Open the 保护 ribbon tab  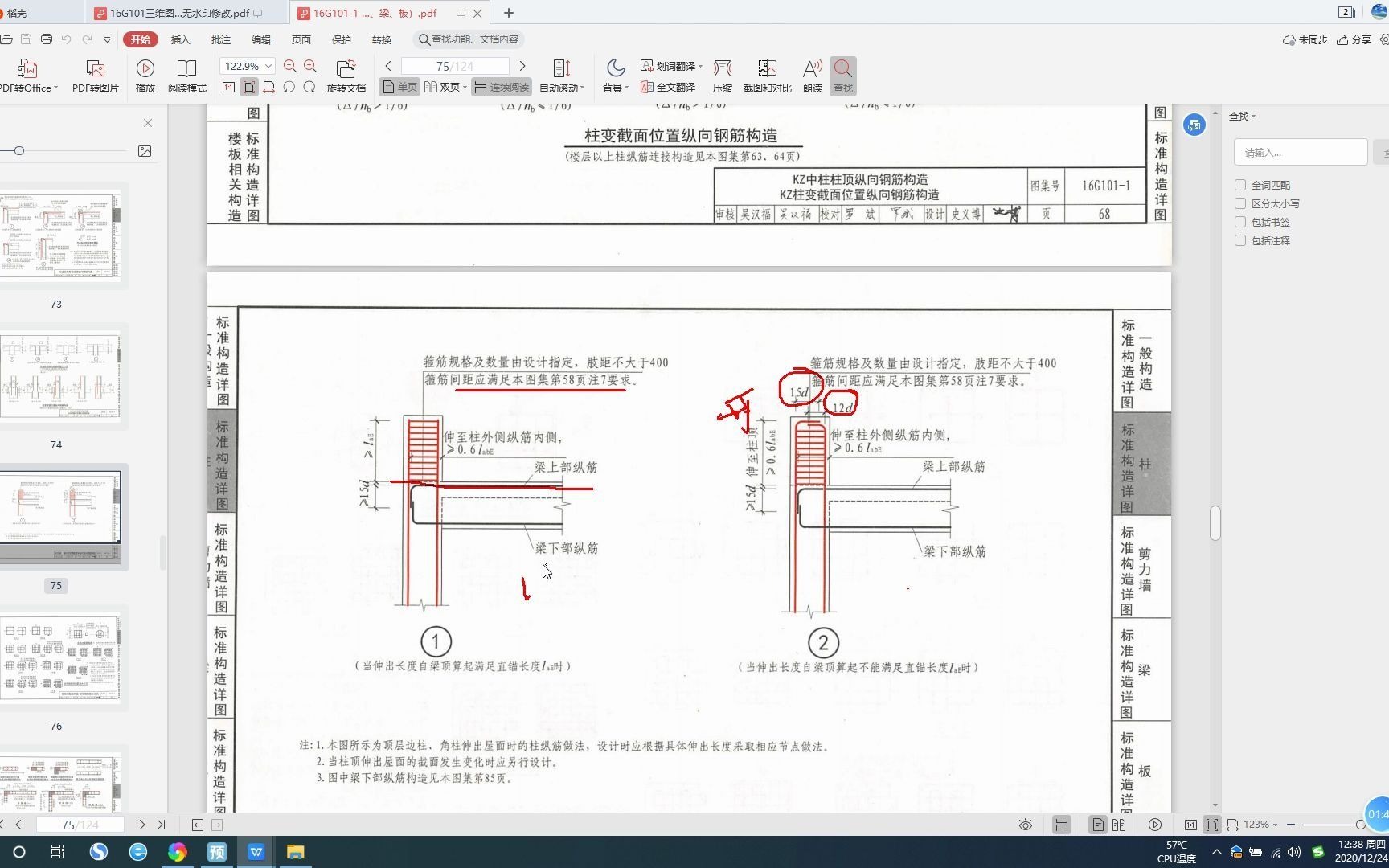[342, 39]
